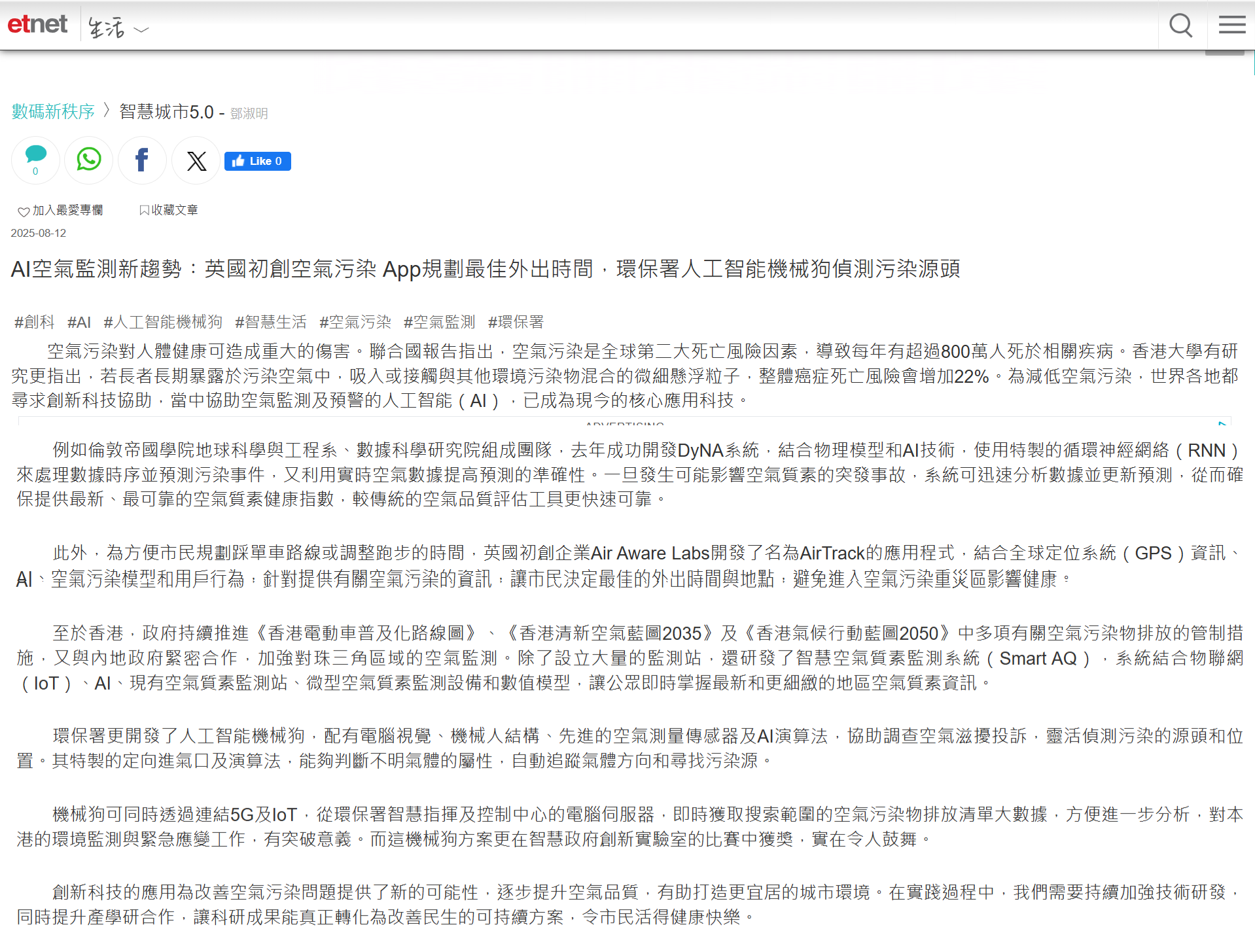This screenshot has width=1255, height=952.
Task: Share article via WhatsApp
Action: [x=89, y=160]
